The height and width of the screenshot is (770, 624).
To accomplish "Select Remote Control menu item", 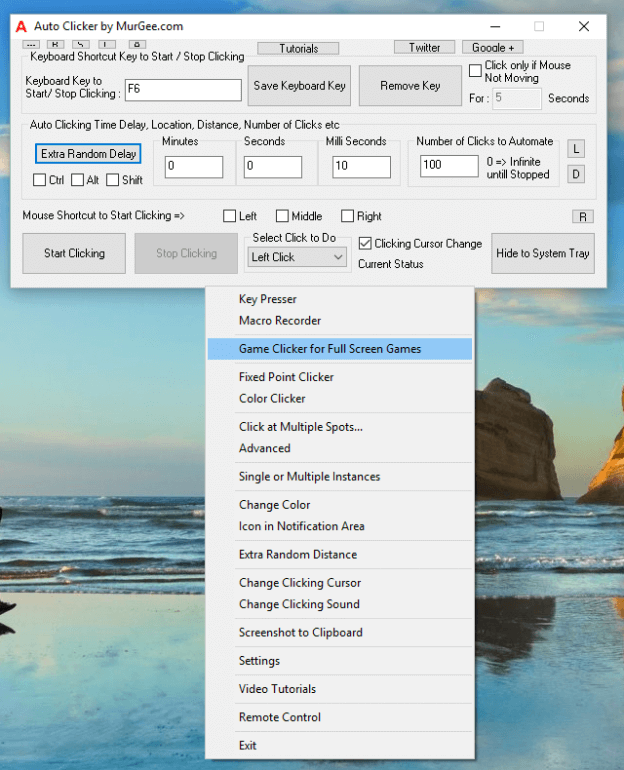I will click(x=340, y=717).
